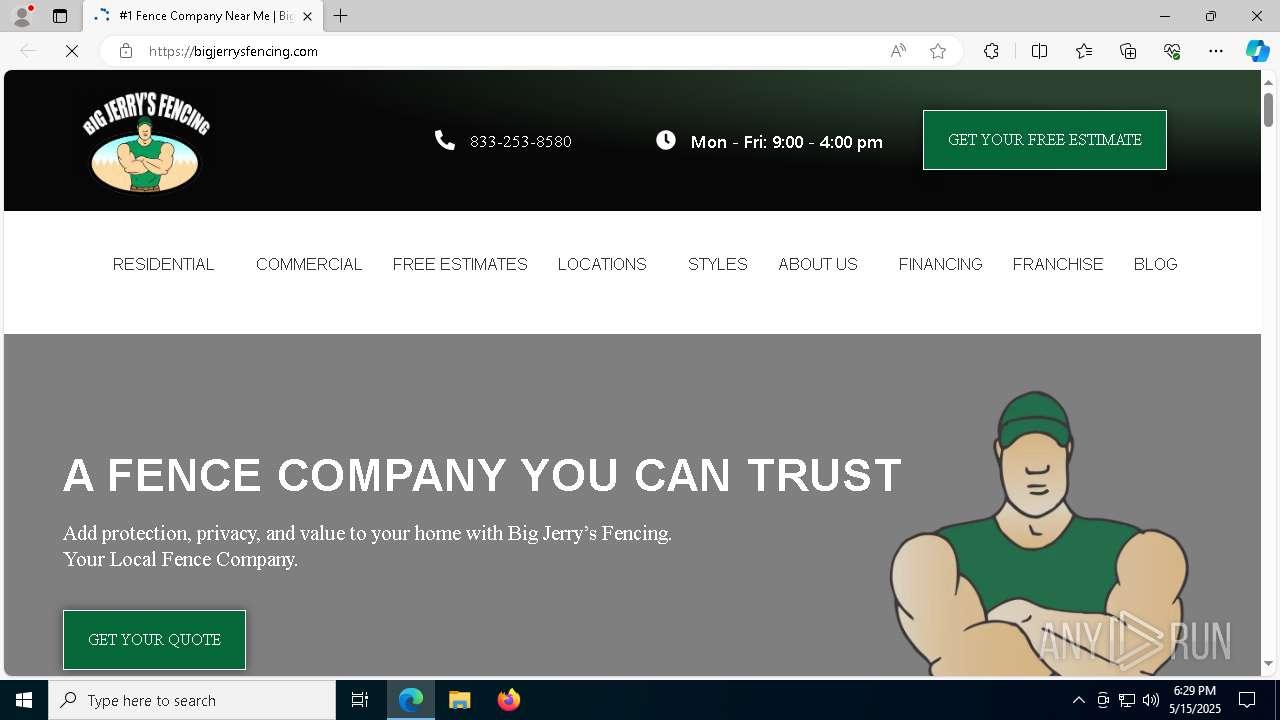This screenshot has height=720, width=1280.
Task: Open Read aloud icon in address bar
Action: pyautogui.click(x=898, y=51)
